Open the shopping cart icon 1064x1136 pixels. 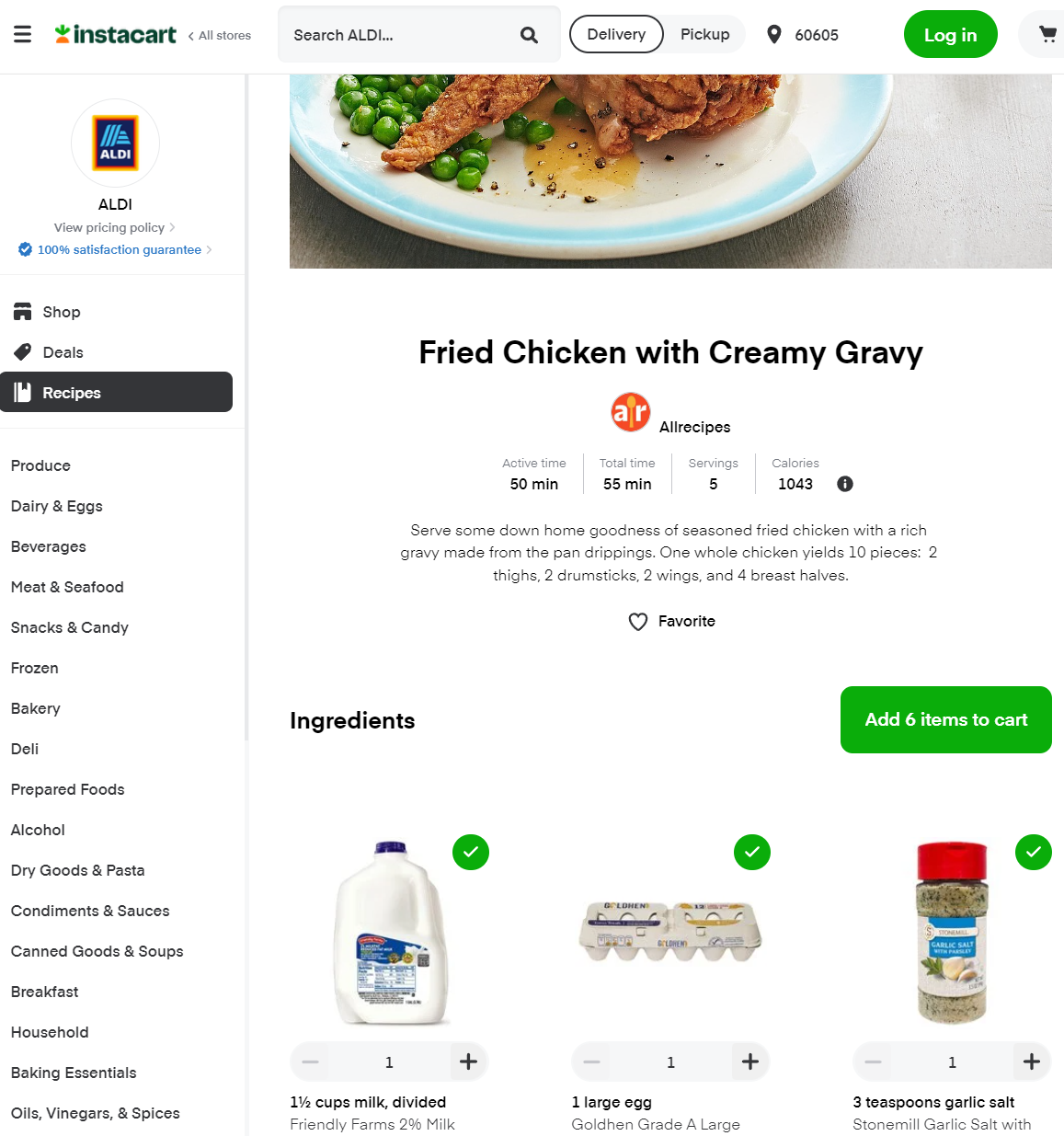click(1047, 35)
